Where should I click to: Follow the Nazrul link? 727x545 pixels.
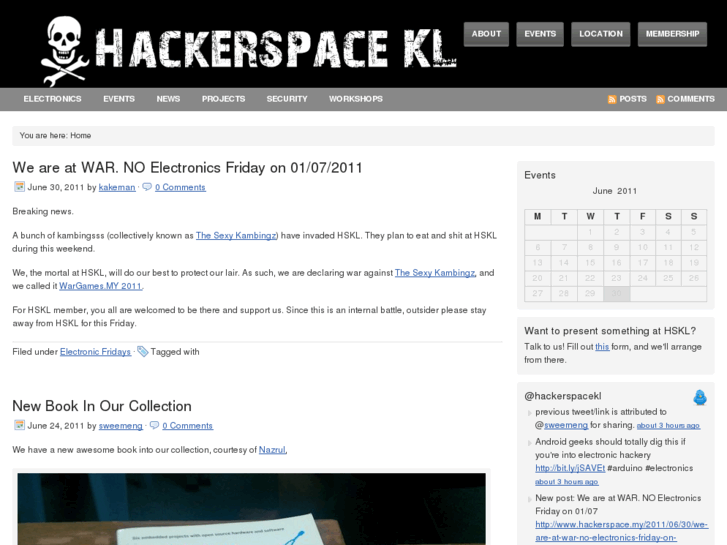tap(272, 450)
